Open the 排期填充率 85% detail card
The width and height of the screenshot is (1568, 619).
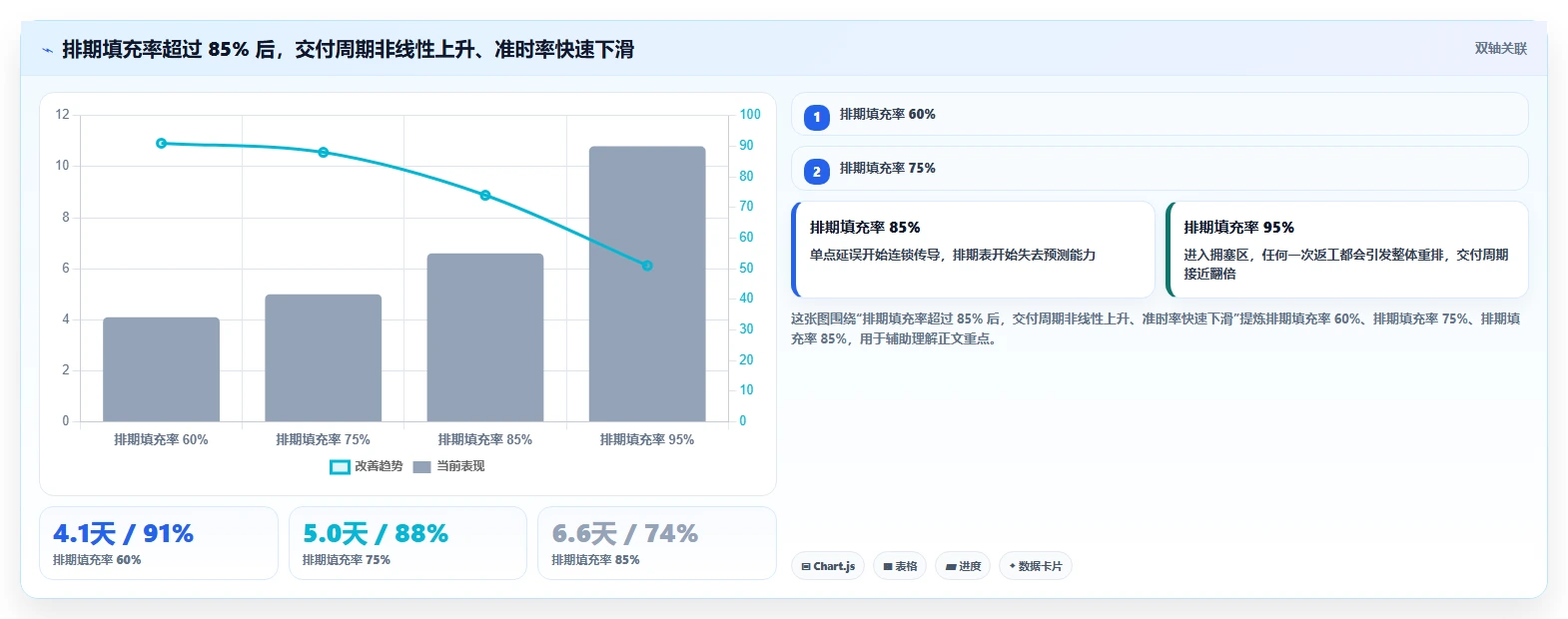tap(973, 250)
